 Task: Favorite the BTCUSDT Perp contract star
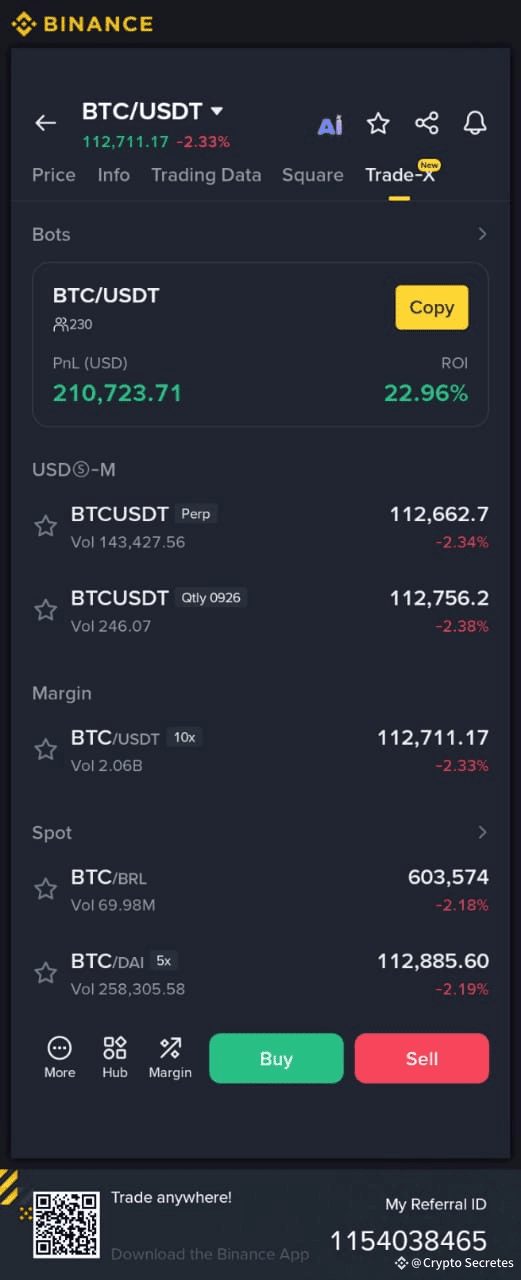[x=46, y=526]
